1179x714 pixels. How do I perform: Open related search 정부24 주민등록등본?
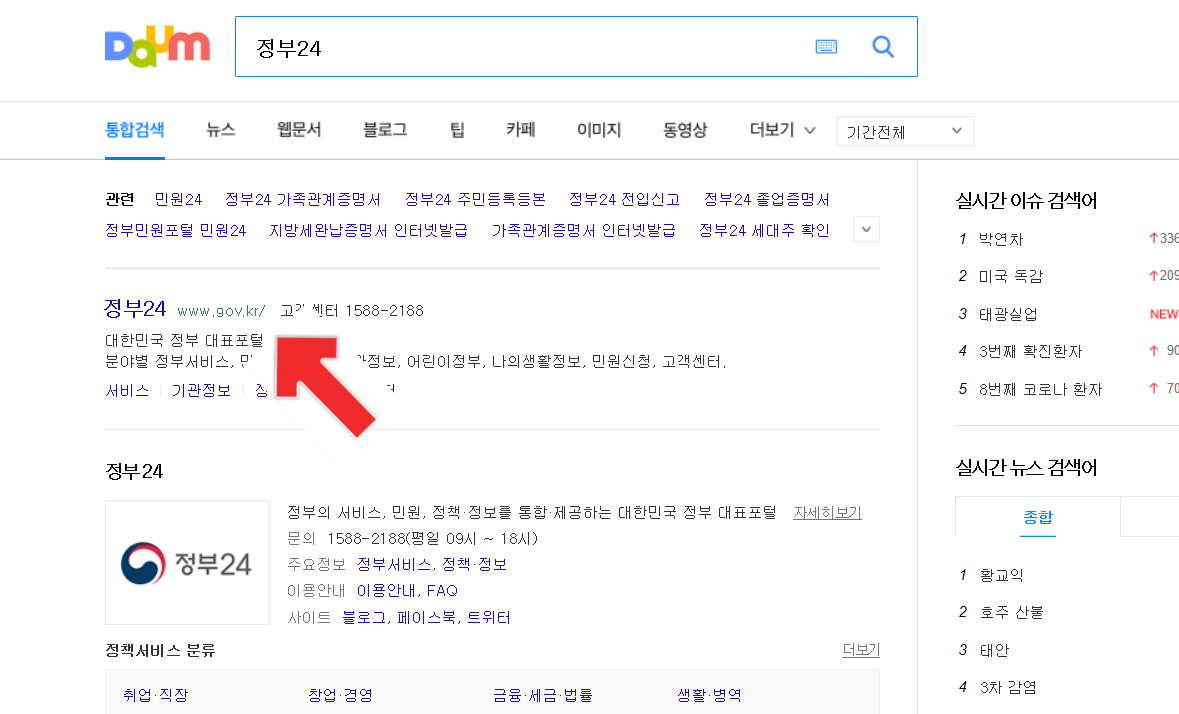point(475,199)
